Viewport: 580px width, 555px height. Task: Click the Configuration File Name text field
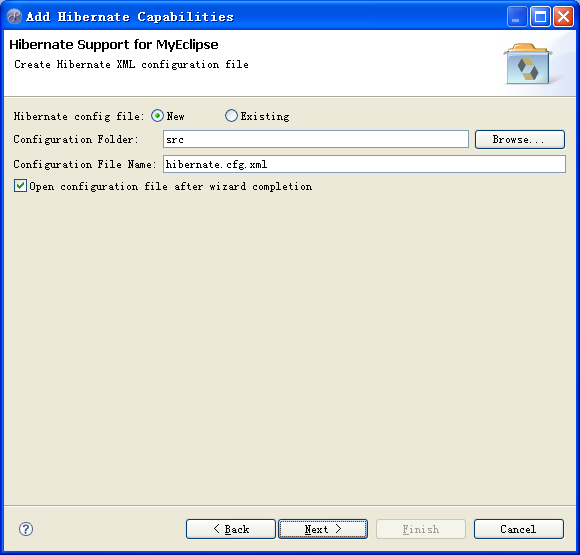pyautogui.click(x=364, y=164)
